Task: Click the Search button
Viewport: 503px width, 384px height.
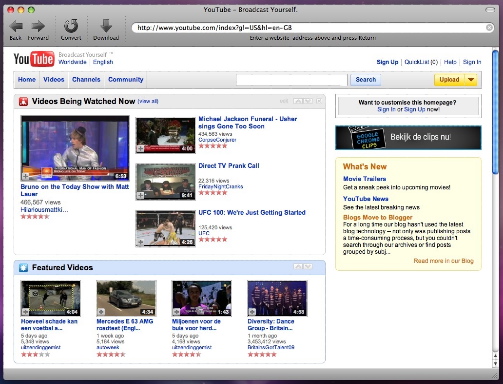Action: click(365, 80)
